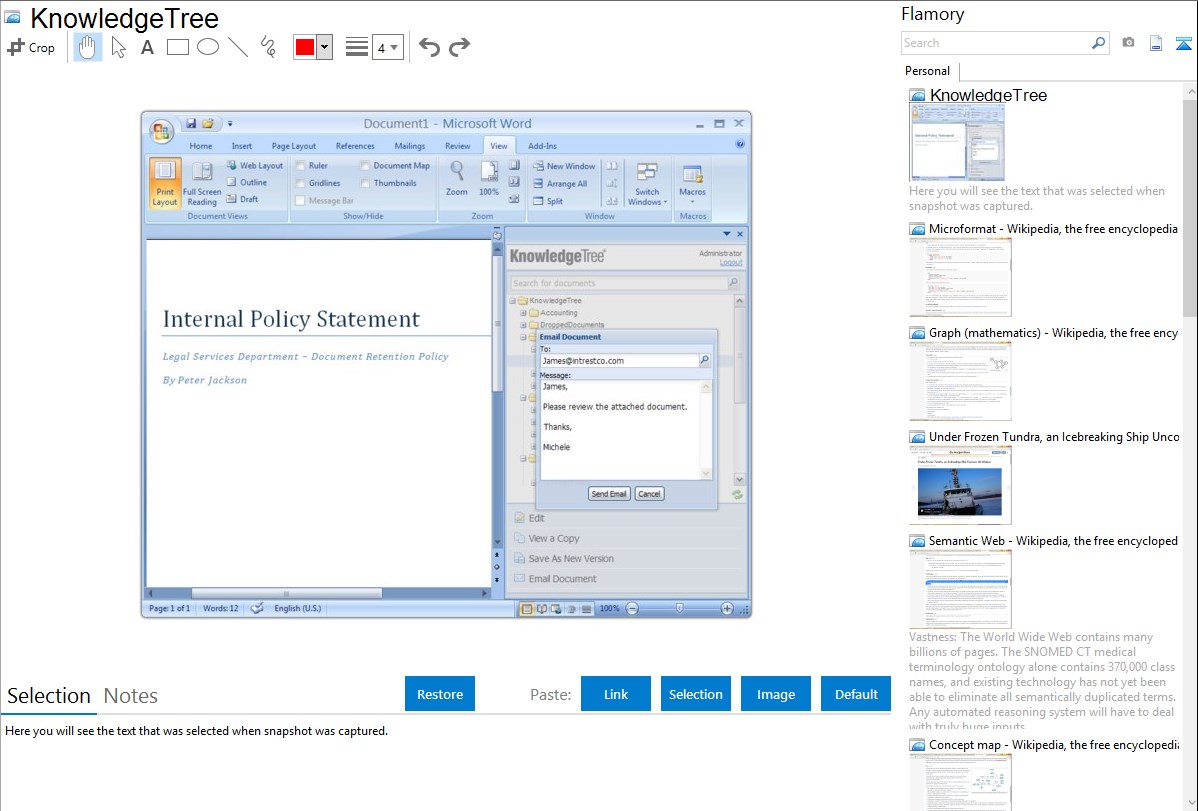The image size is (1198, 811).
Task: Click the Paste Selection button
Action: [x=695, y=694]
